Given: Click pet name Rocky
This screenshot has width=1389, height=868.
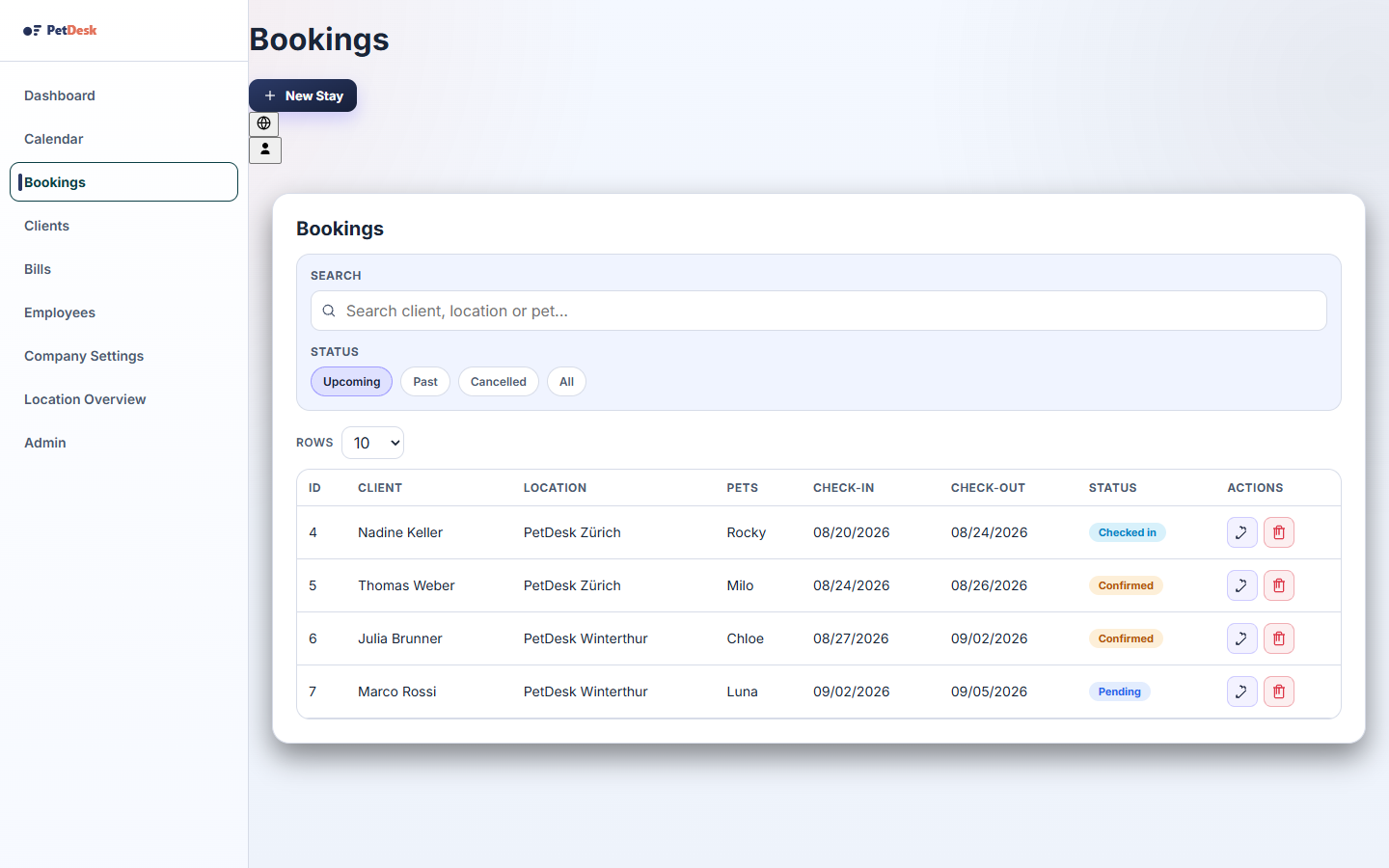Looking at the screenshot, I should click(x=746, y=532).
